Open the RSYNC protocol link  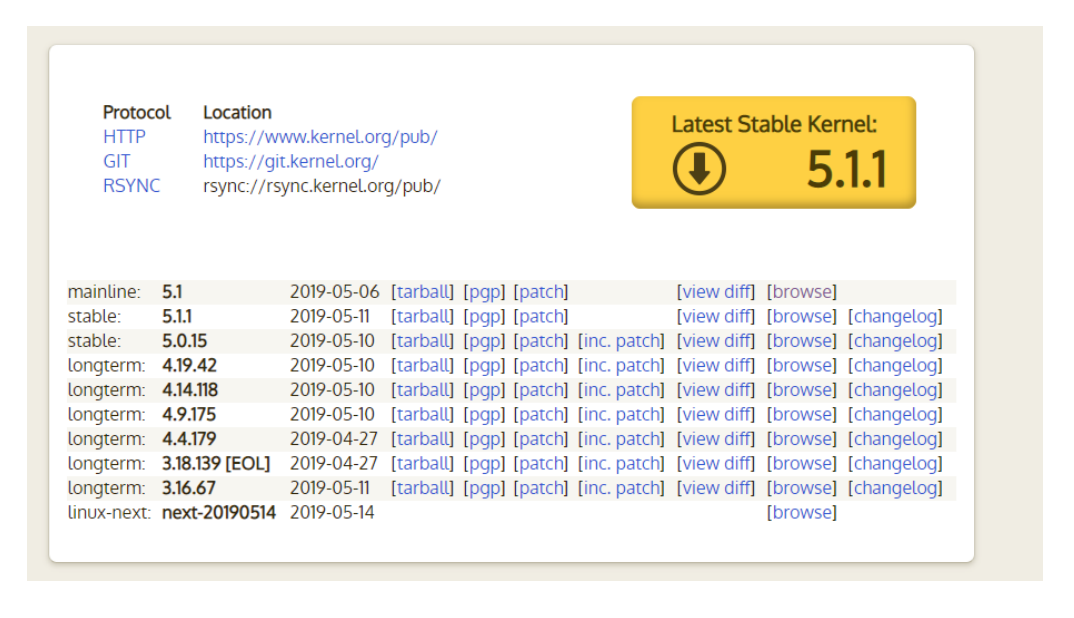[x=132, y=186]
